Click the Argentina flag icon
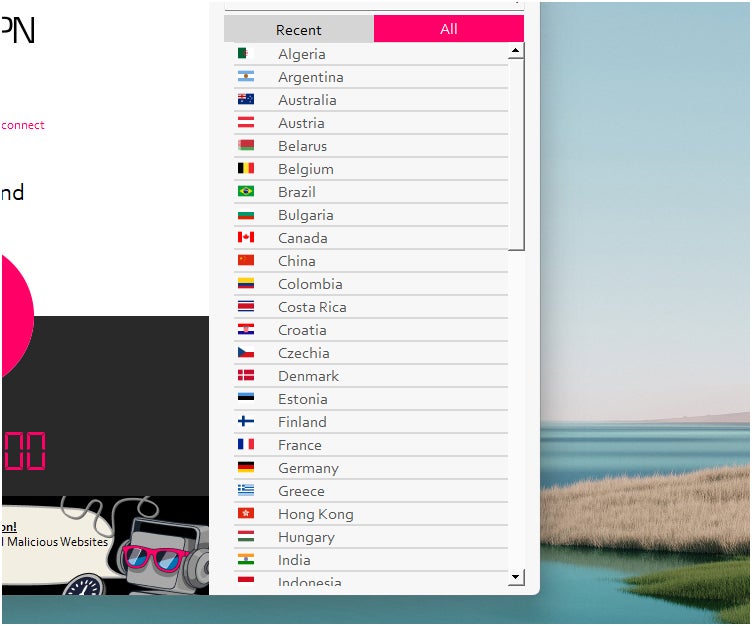752x626 pixels. click(246, 76)
